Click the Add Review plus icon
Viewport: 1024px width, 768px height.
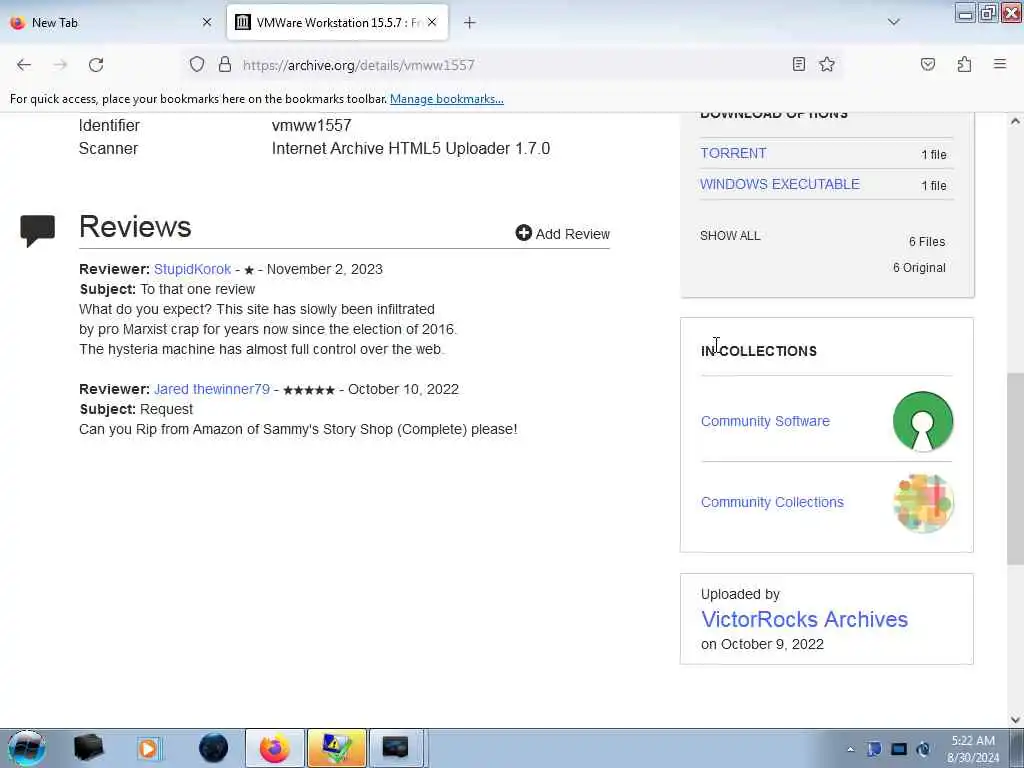tap(523, 233)
